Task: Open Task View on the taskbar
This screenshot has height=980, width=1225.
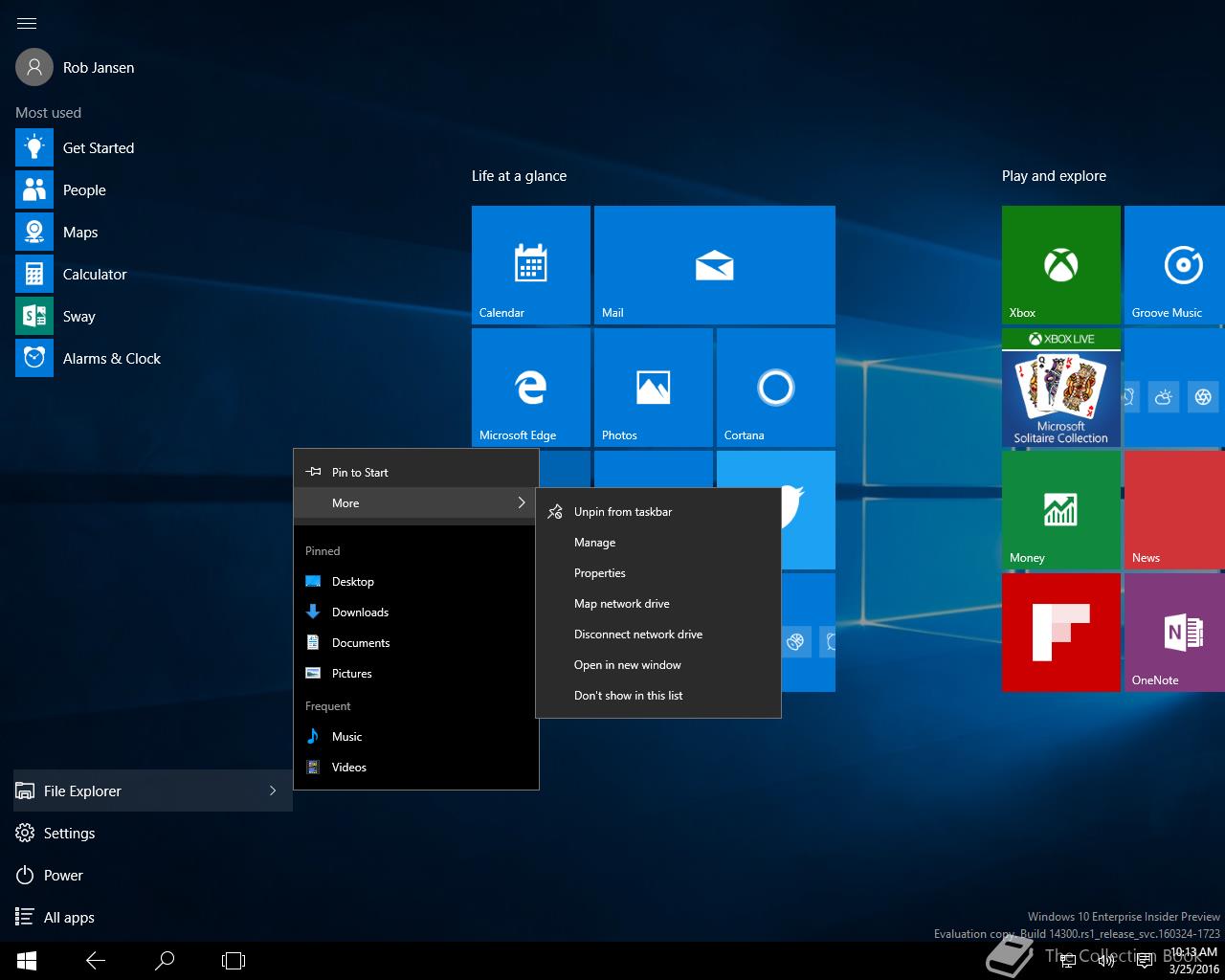Action: coord(234,961)
